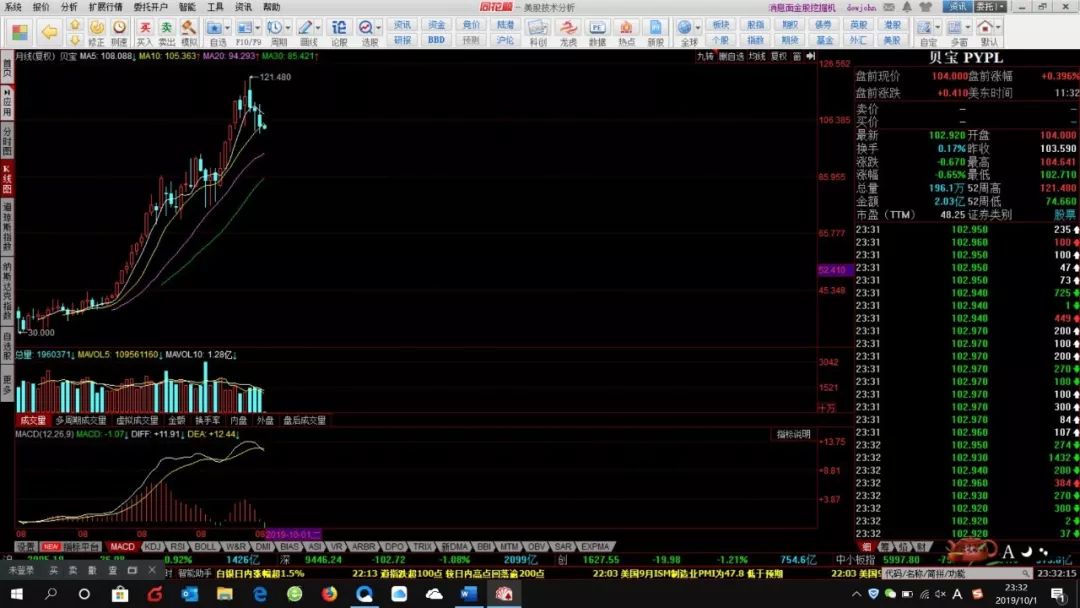Expand the 画线 dropdown arrow
Screen dimensions: 1080x608
[318, 28]
